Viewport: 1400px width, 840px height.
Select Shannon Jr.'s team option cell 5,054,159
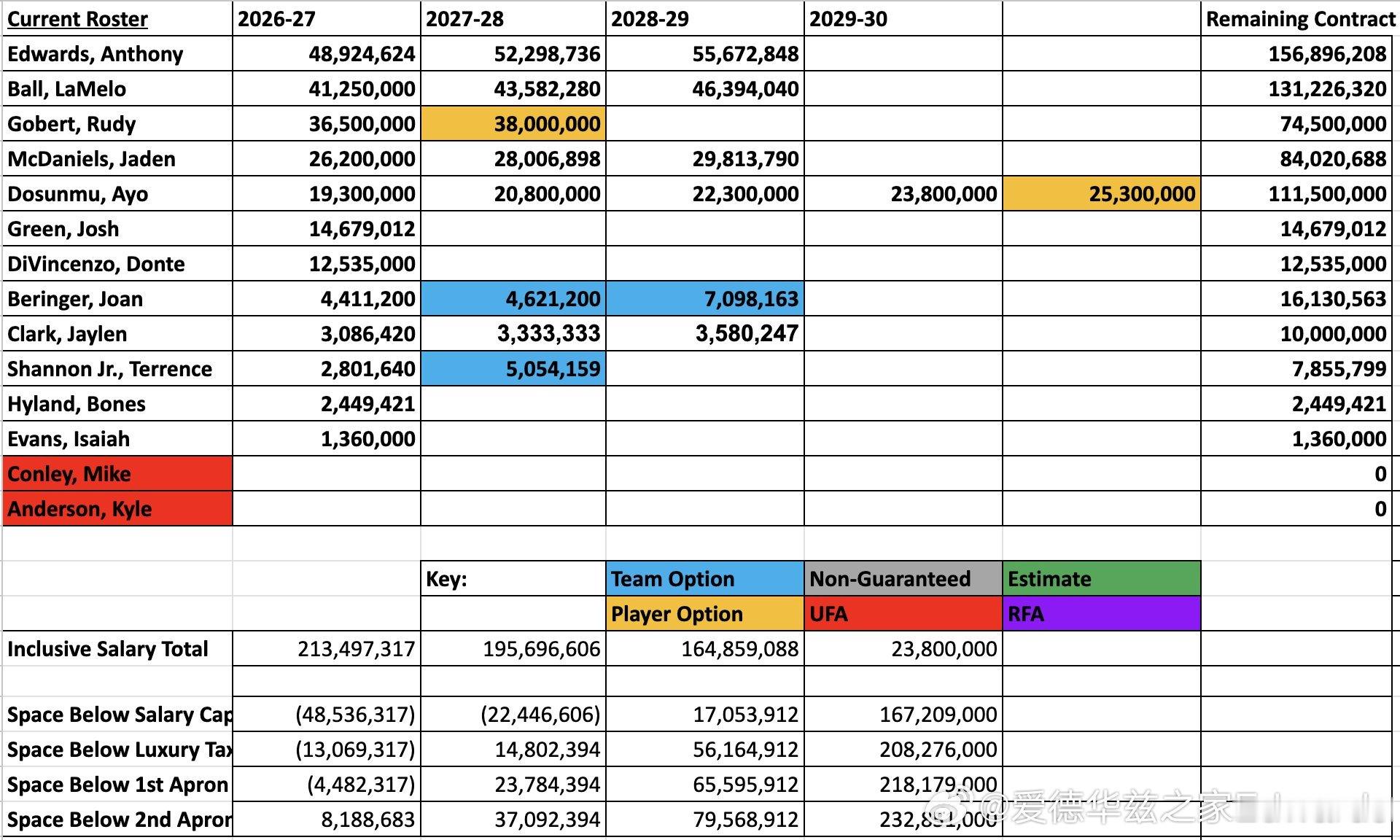(x=513, y=368)
